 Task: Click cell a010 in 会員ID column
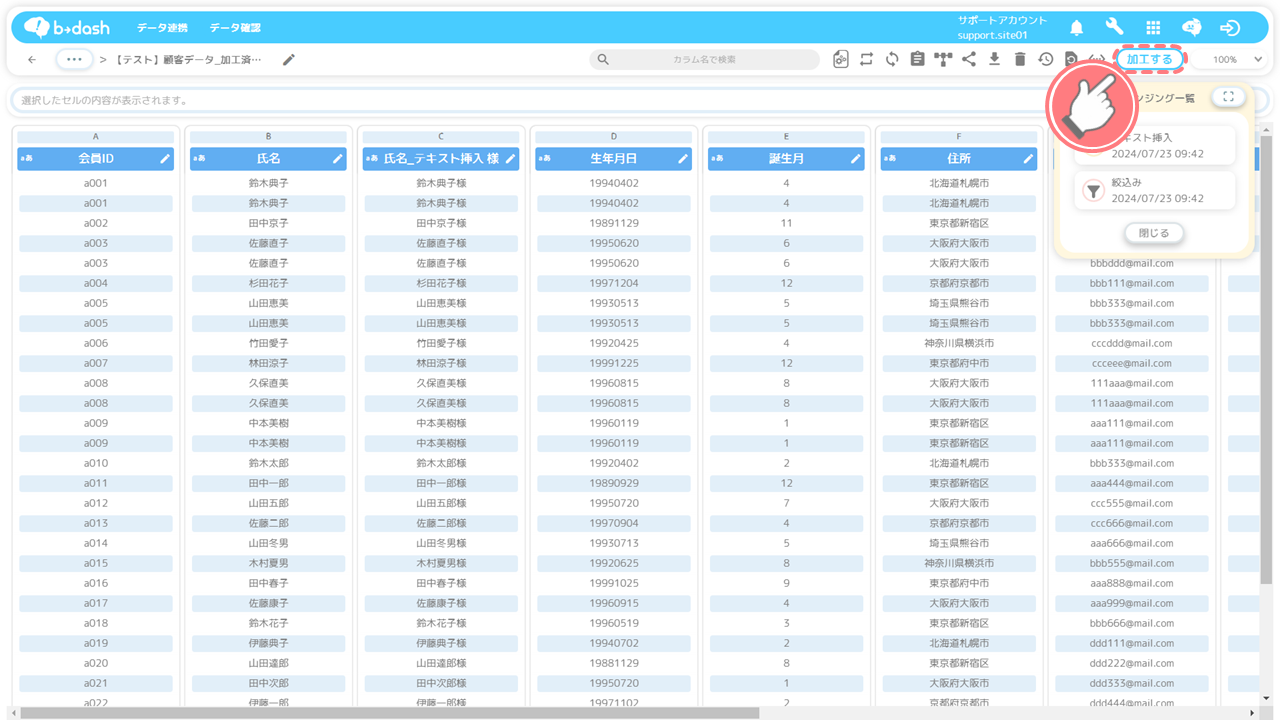96,463
